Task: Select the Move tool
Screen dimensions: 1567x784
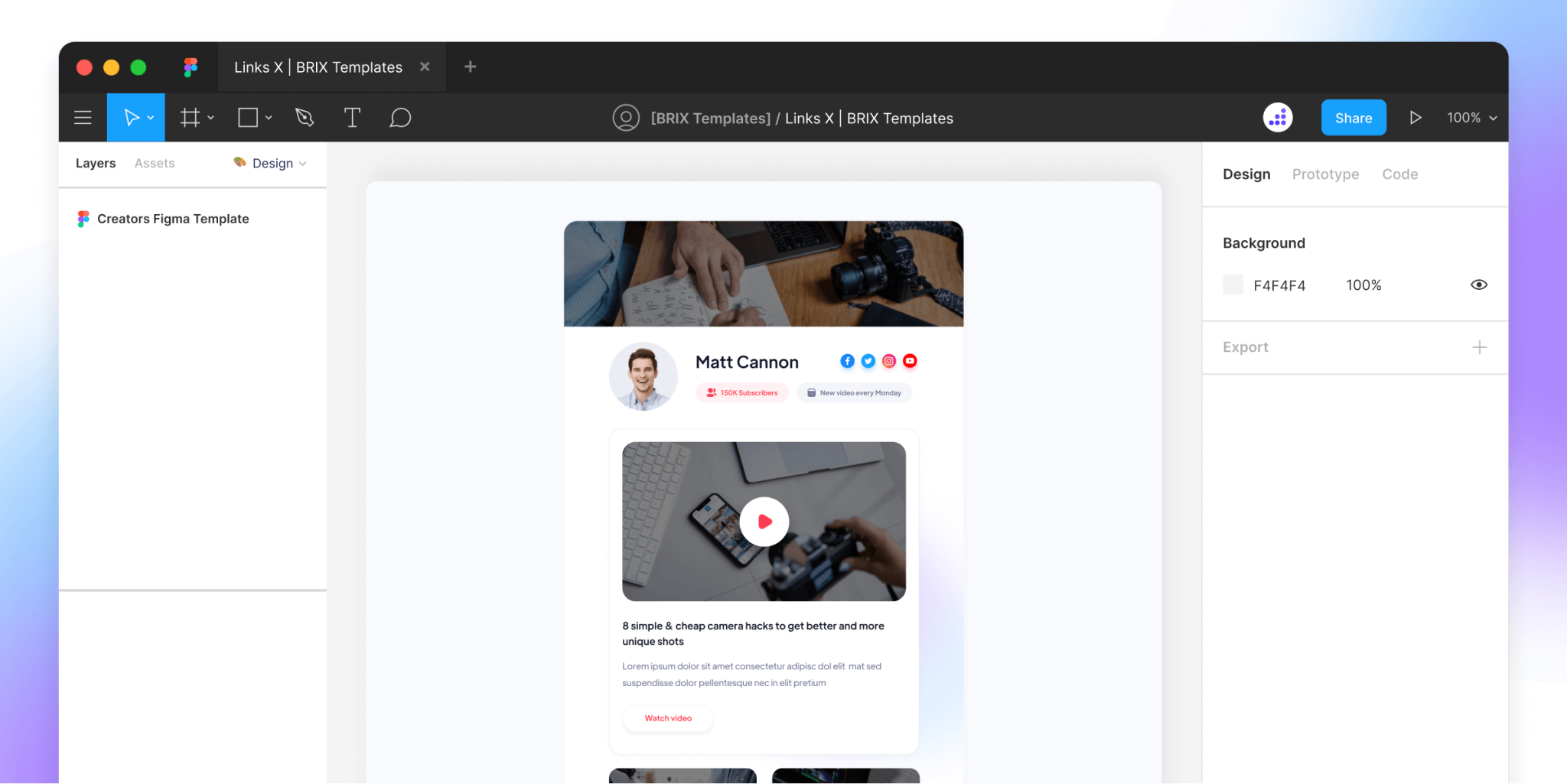Action: coord(131,117)
